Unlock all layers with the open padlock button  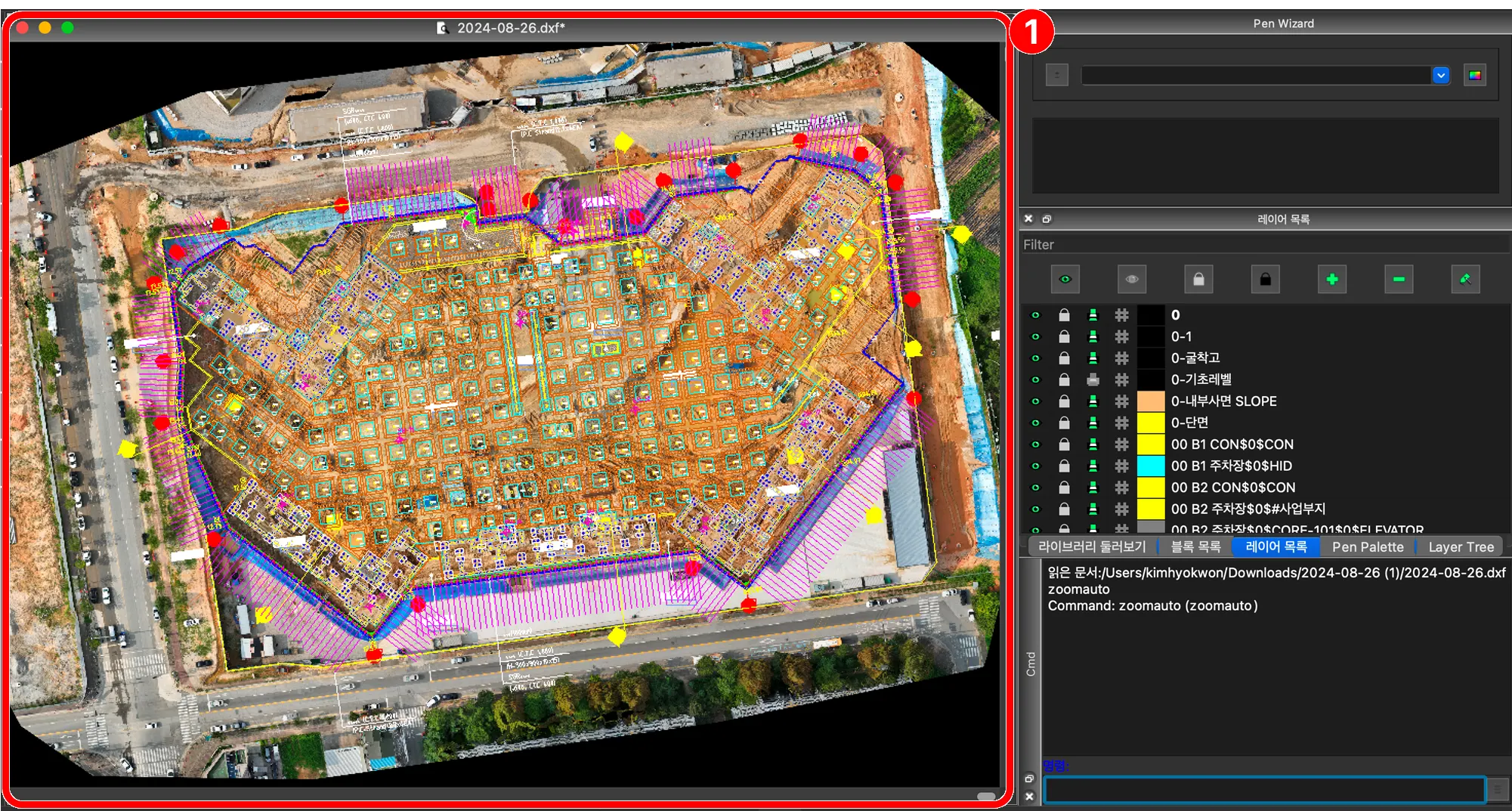point(1198,280)
